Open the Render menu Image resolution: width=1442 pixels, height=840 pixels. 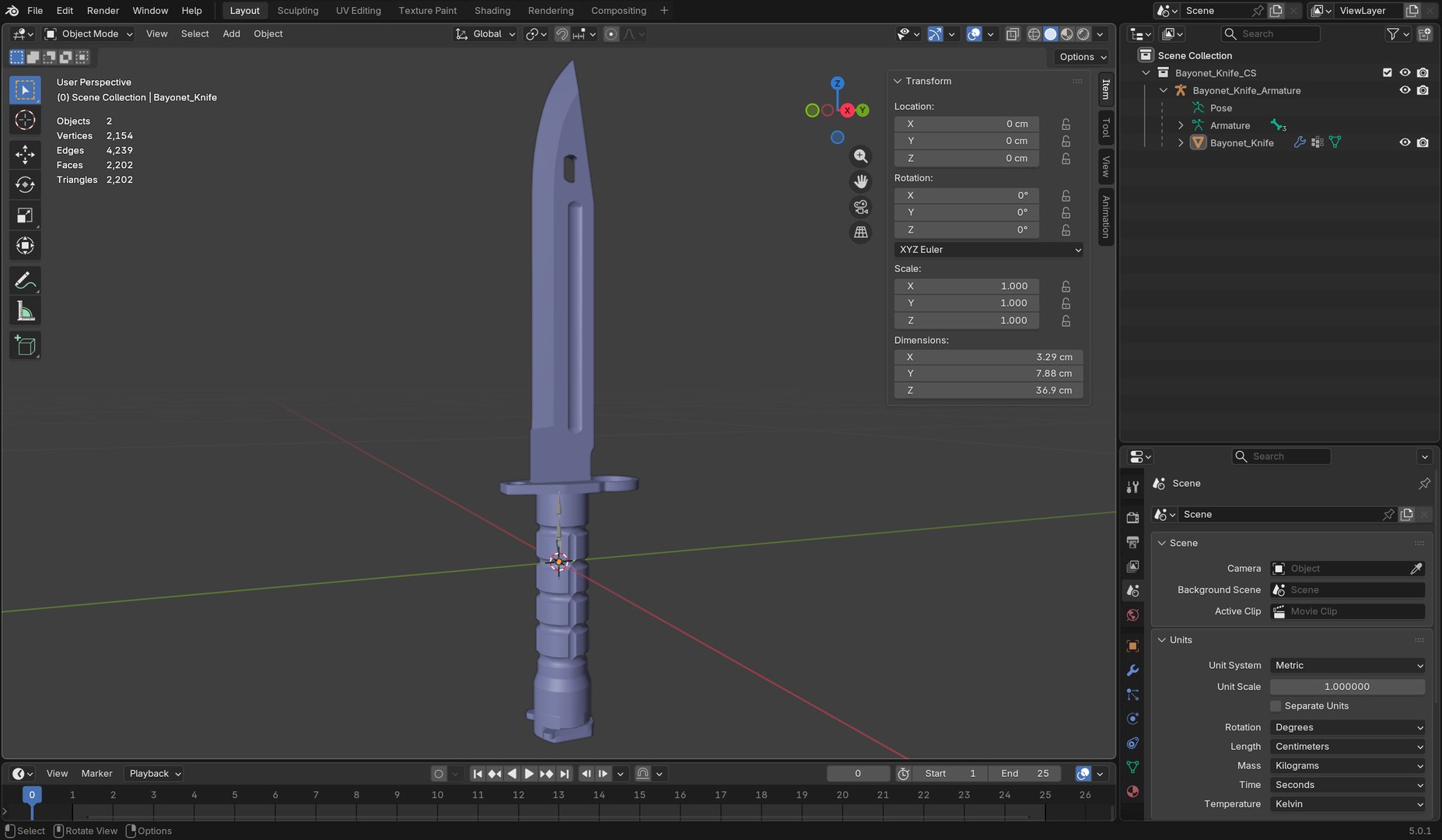pyautogui.click(x=103, y=11)
